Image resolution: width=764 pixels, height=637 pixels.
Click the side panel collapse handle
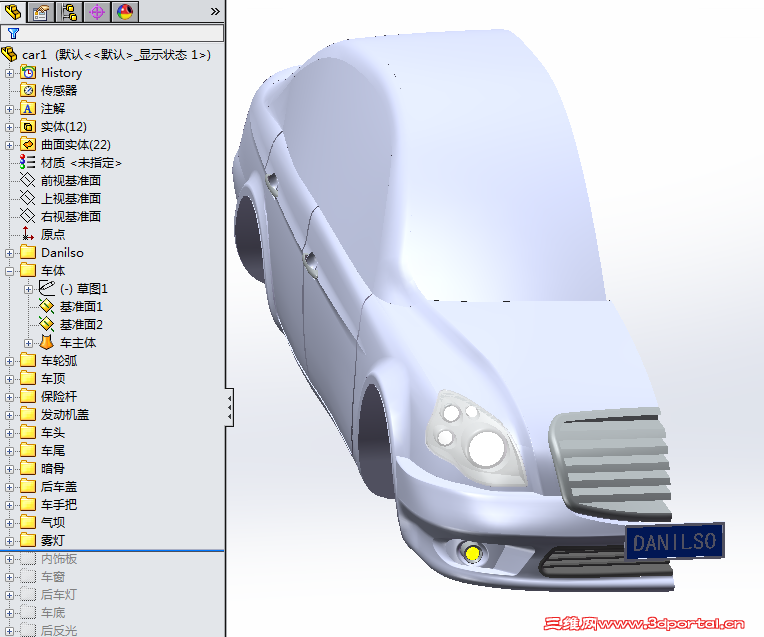pos(229,407)
